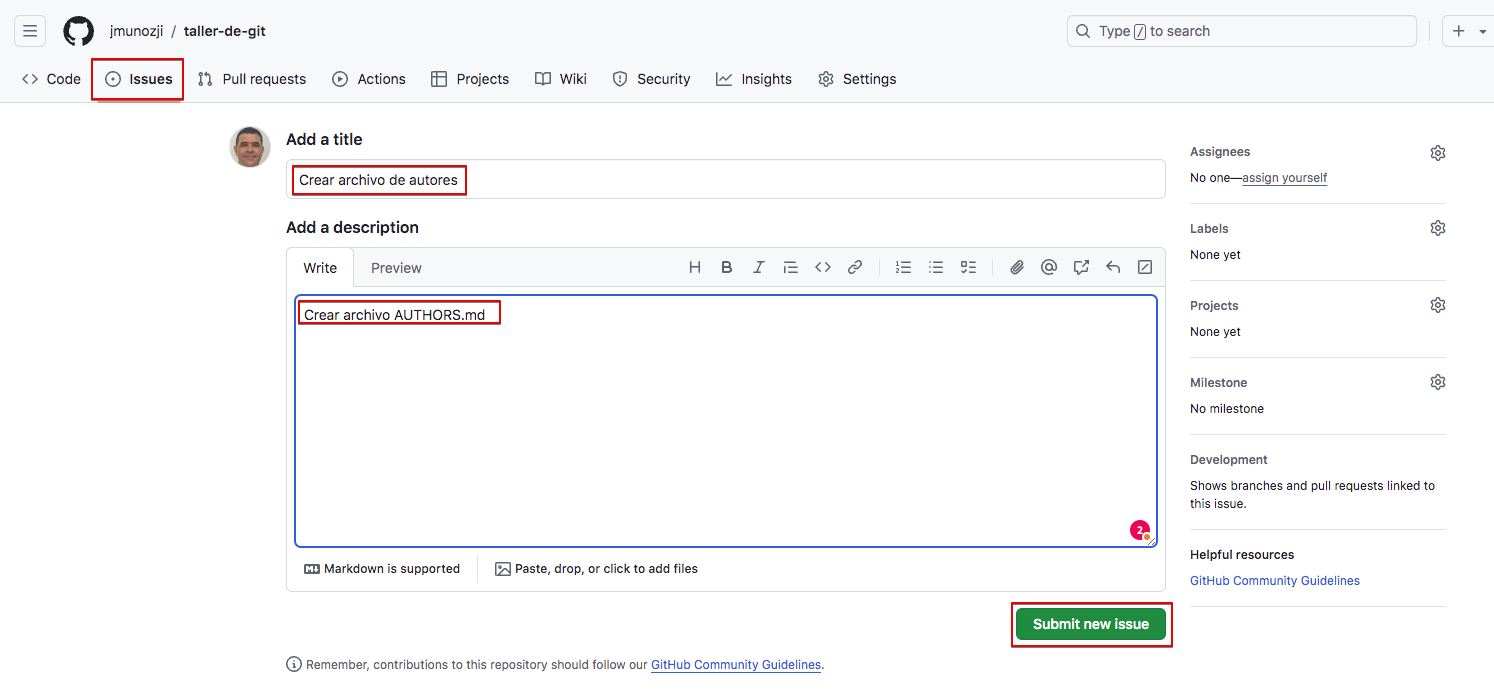
Task: Add a link using the chain icon
Action: (x=855, y=267)
